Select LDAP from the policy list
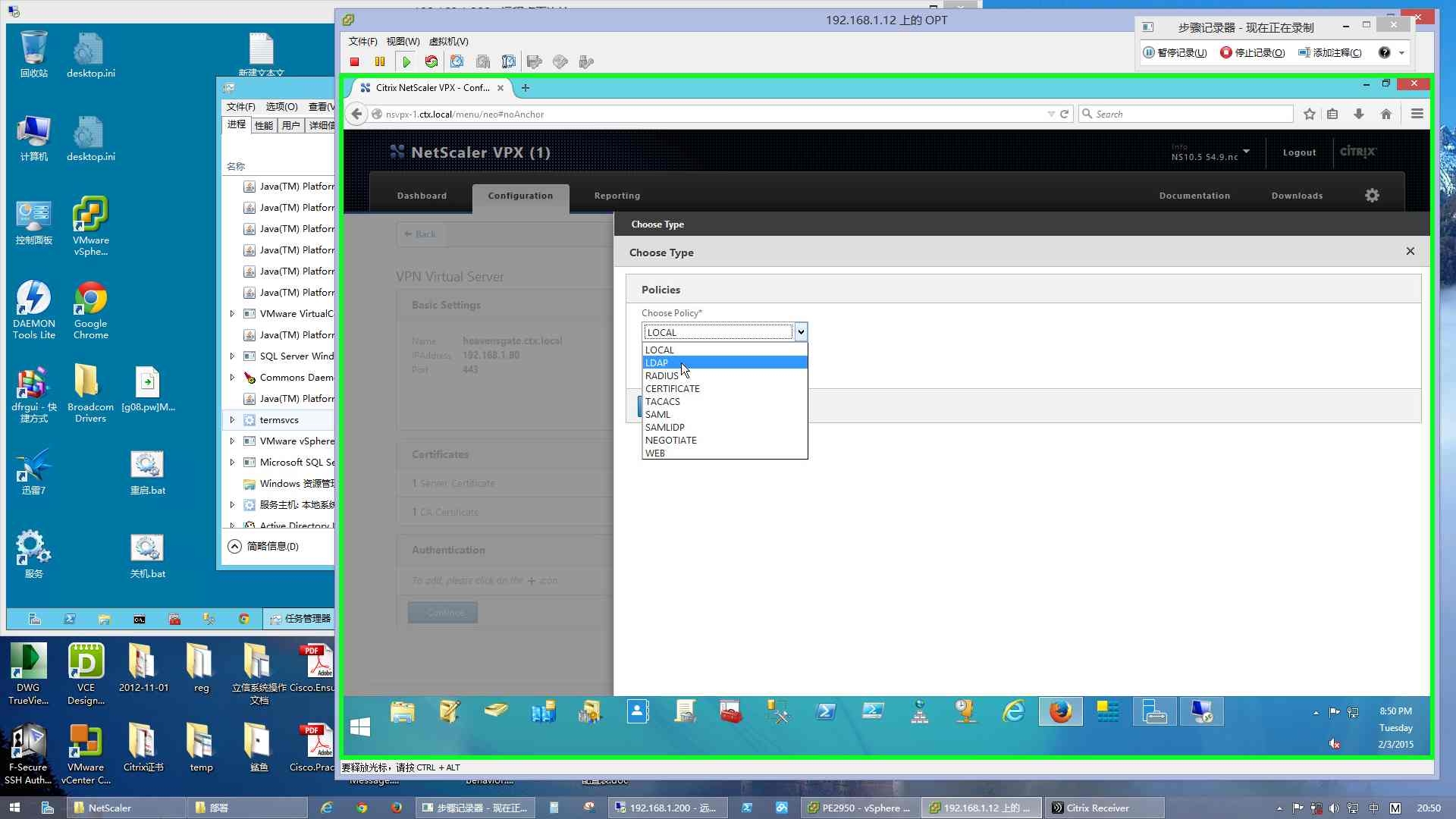 [724, 363]
